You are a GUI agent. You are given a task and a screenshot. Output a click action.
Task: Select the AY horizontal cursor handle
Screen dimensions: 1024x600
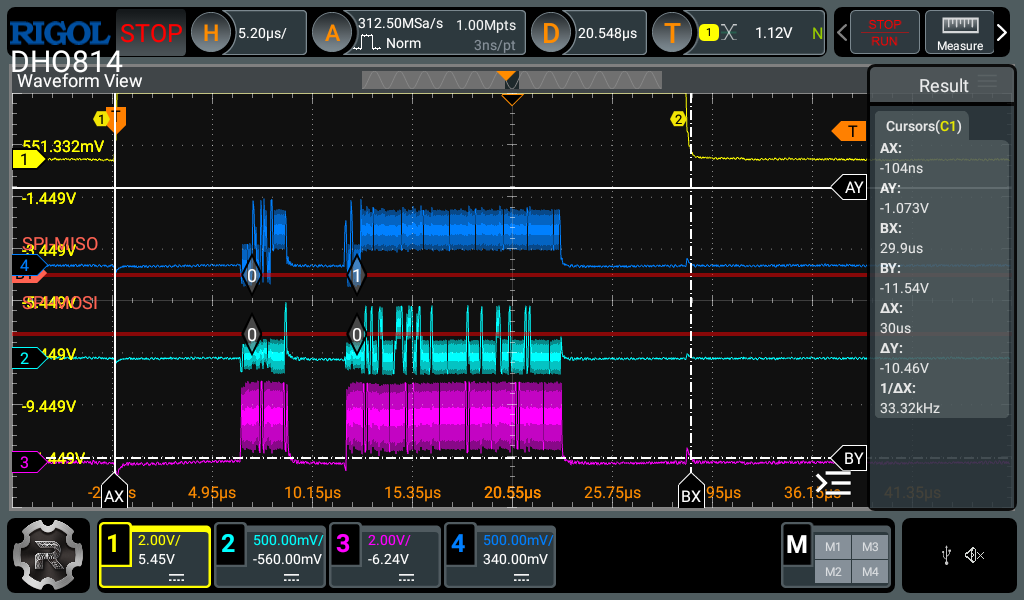850,188
